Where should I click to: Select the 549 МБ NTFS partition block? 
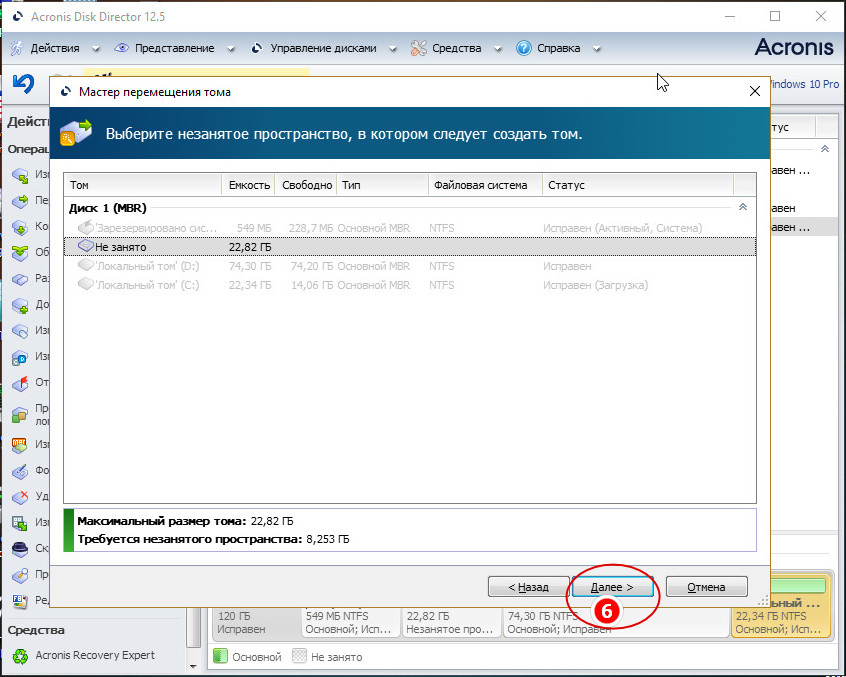coord(350,622)
